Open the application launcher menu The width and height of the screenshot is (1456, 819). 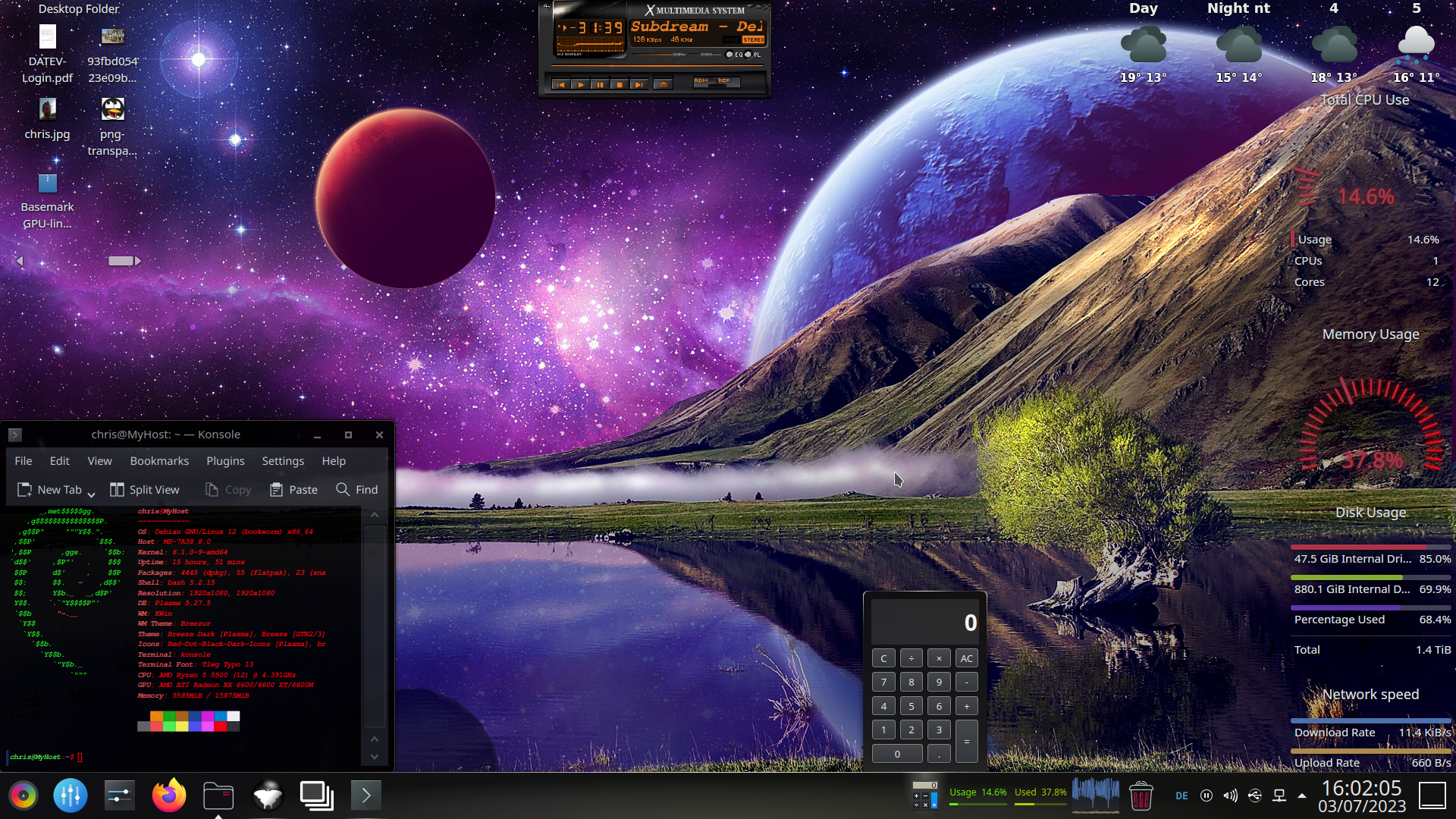click(x=24, y=795)
